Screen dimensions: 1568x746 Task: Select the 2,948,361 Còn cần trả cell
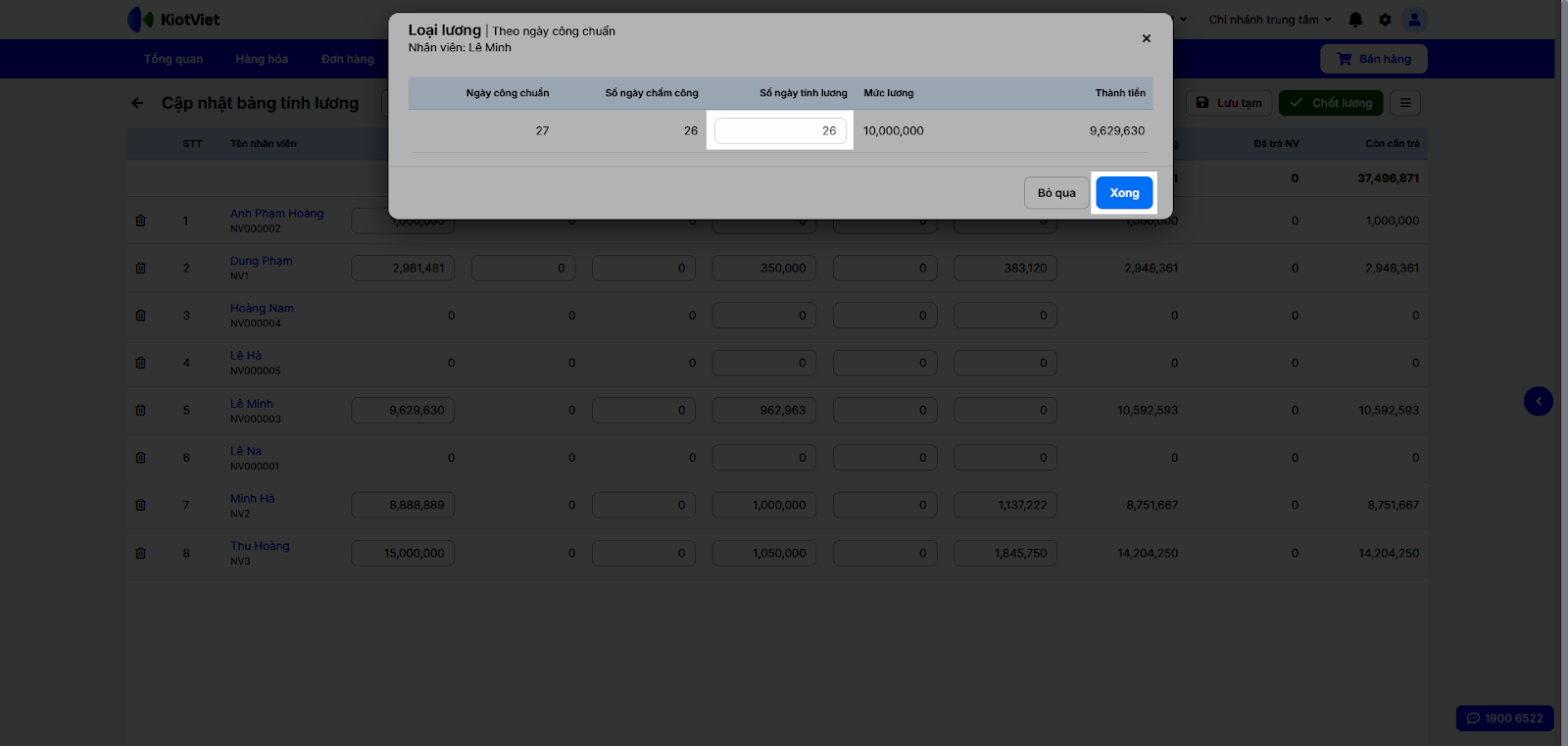point(1393,268)
